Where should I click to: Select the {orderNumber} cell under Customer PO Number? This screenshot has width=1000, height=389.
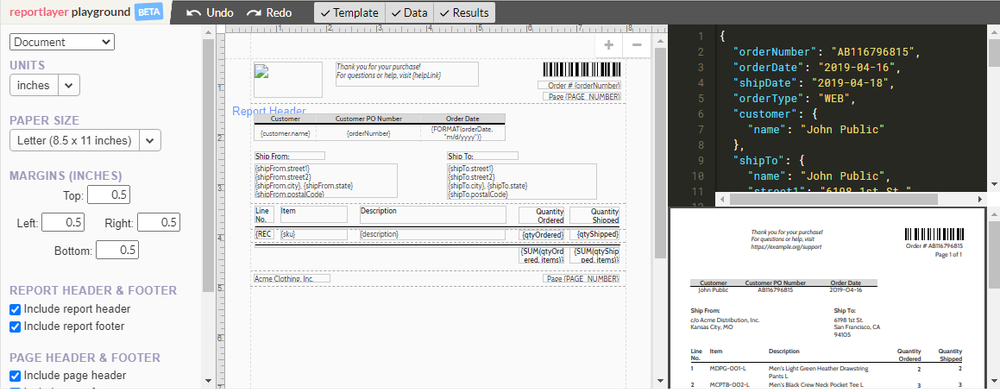369,133
